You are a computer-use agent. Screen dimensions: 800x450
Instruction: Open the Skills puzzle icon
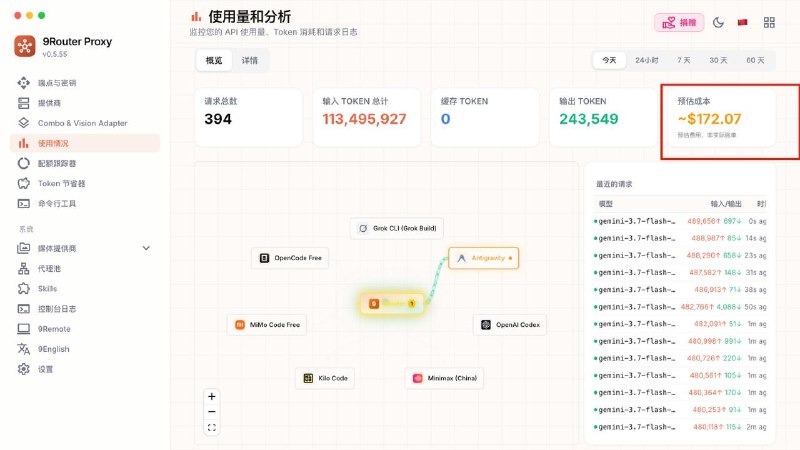pyautogui.click(x=23, y=289)
